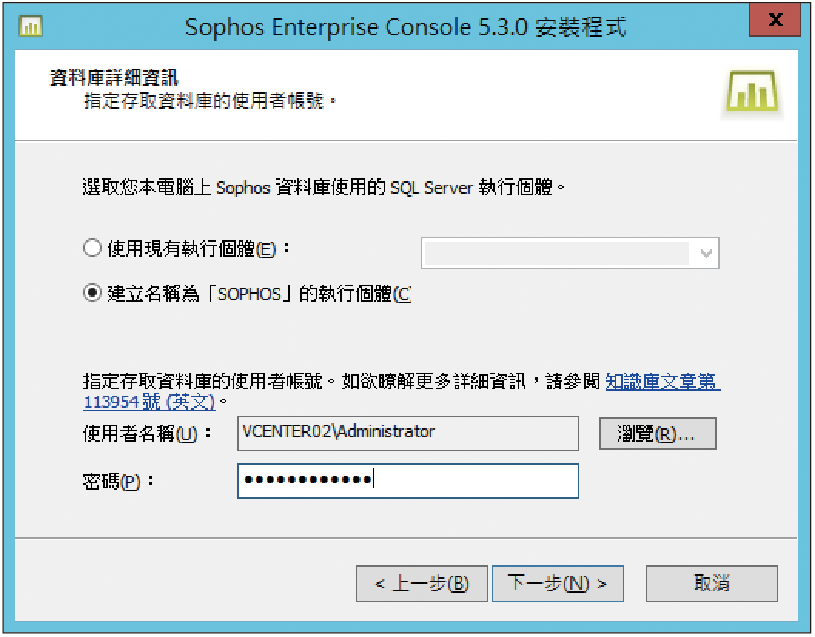Select 建立名稱為「SOPHOS」的執行個體 radio button
815x637 pixels.
[92, 293]
